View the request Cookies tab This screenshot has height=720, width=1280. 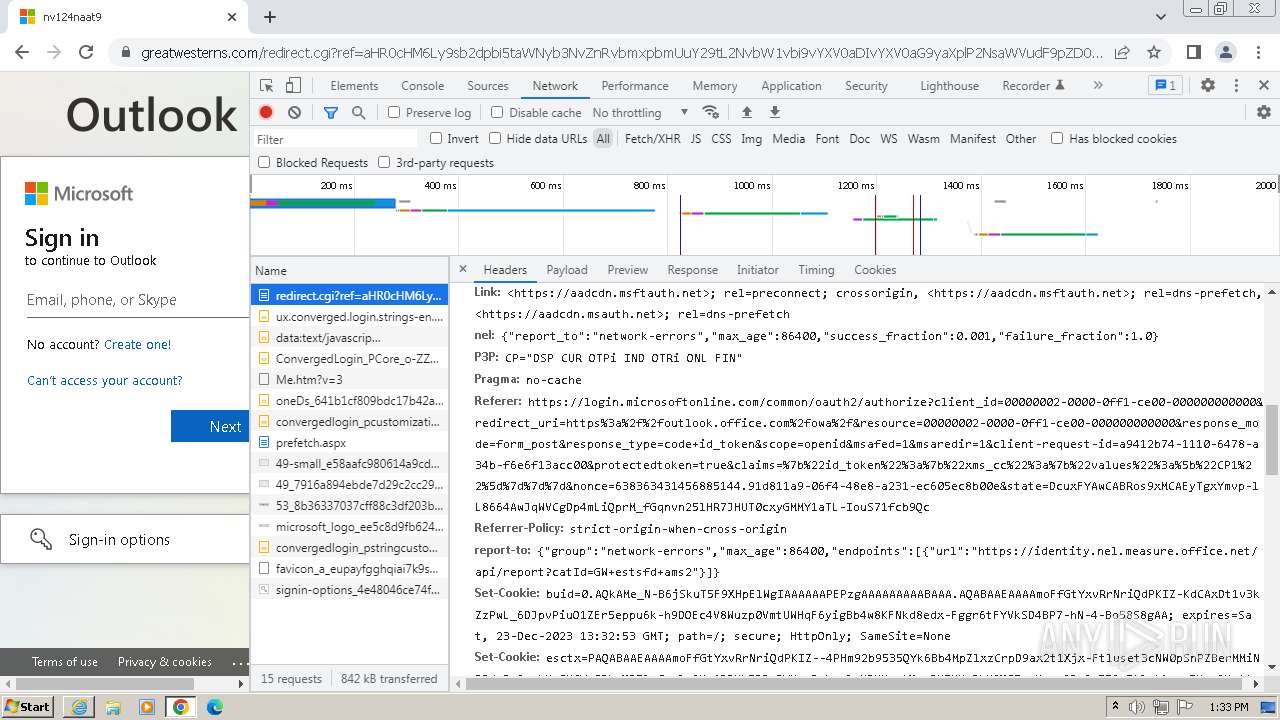tap(875, 270)
